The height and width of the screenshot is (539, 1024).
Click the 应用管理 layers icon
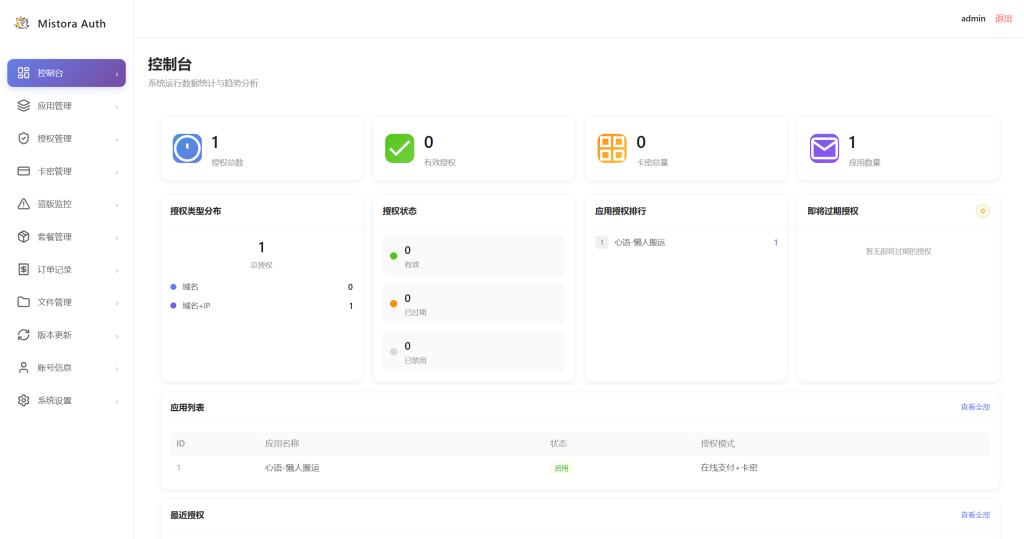click(24, 106)
